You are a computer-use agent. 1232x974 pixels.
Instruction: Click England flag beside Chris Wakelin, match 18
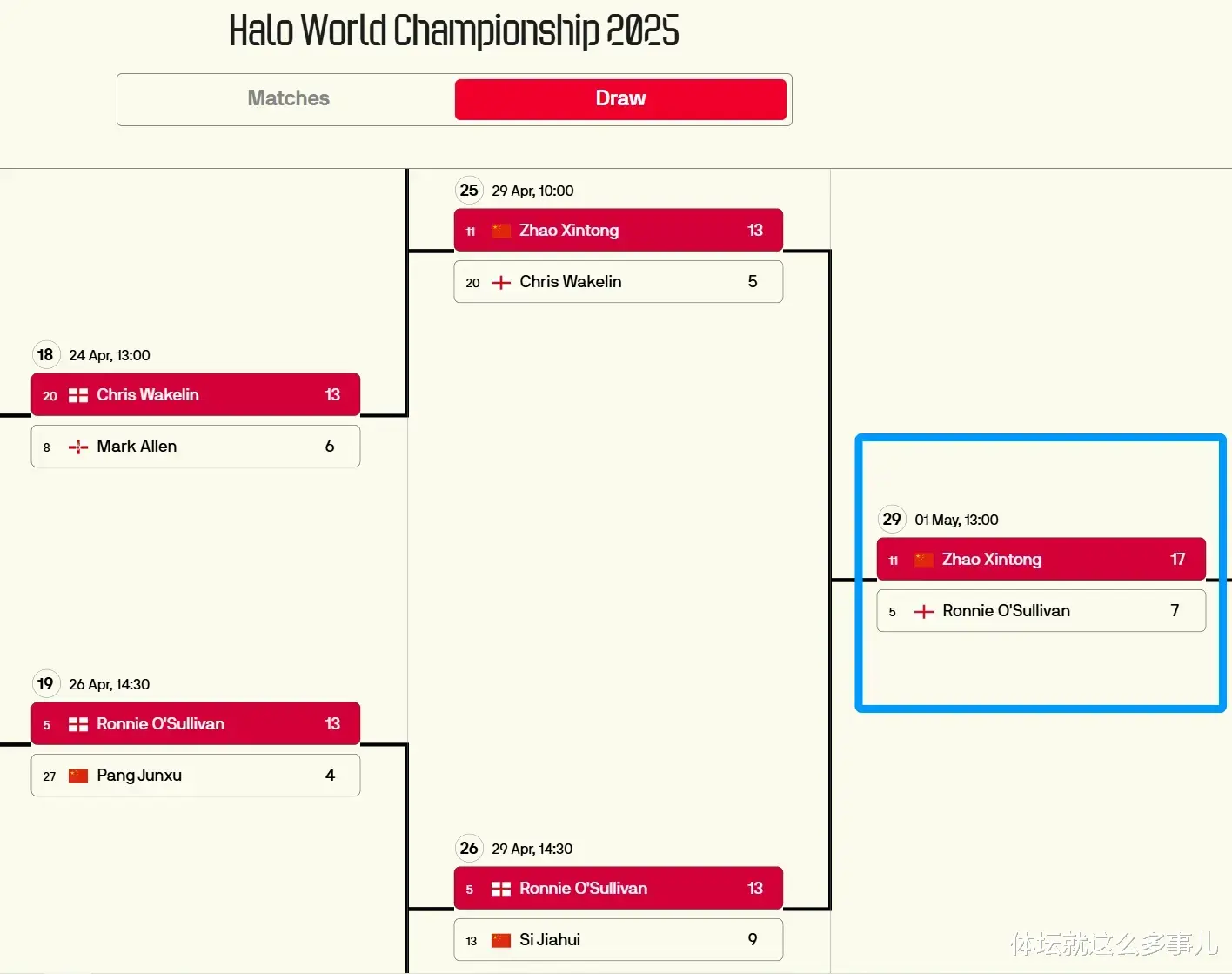click(78, 395)
